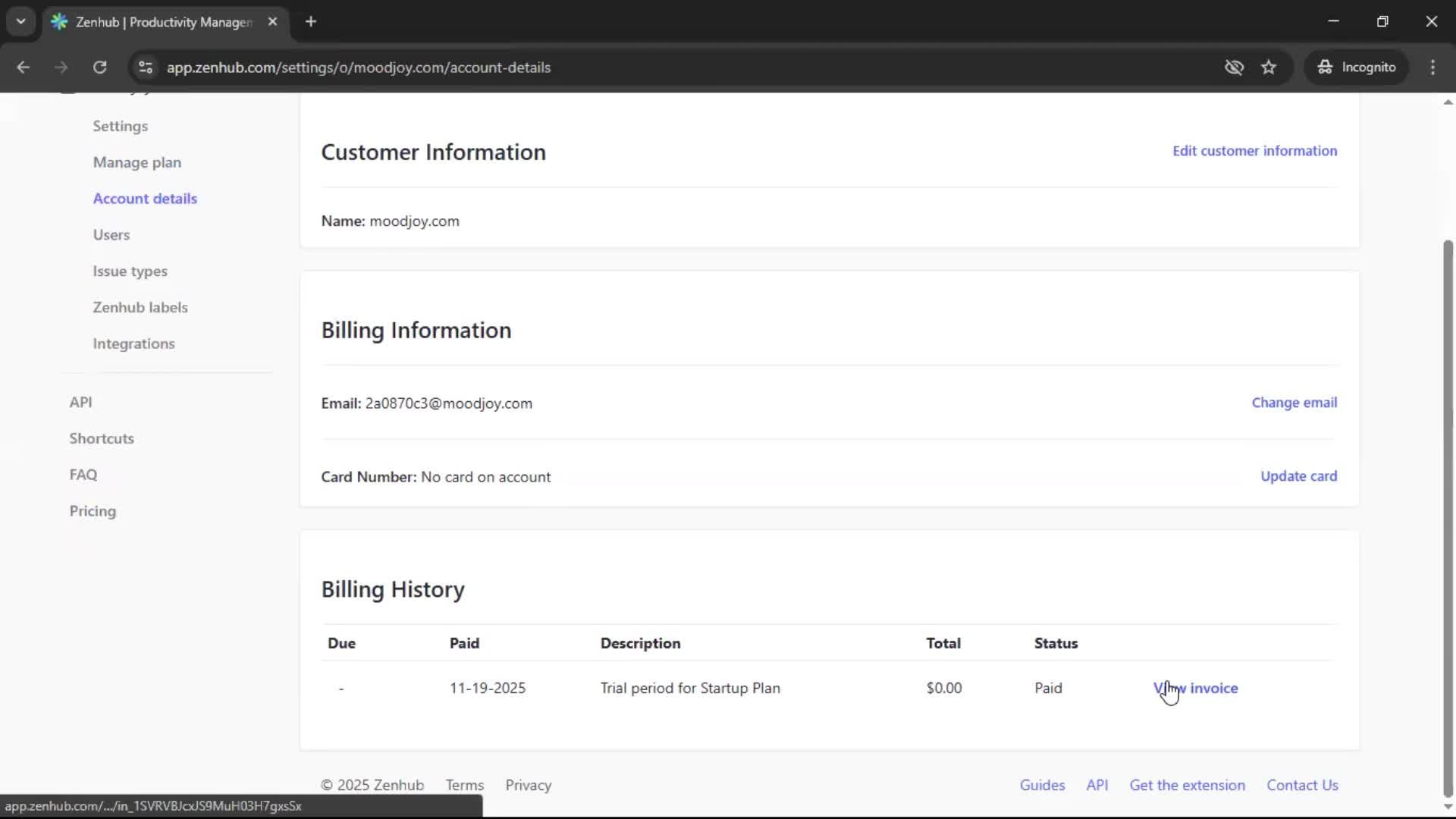
Task: Click Get the extension in the footer
Action: coord(1187,785)
